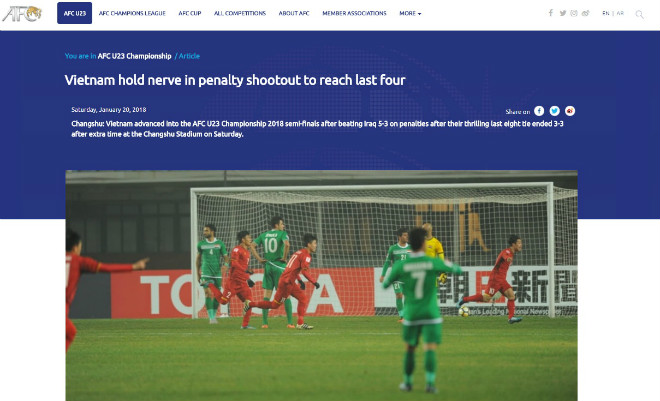The height and width of the screenshot is (401, 660).
Task: Share article on Facebook via circular icon
Action: 539,111
